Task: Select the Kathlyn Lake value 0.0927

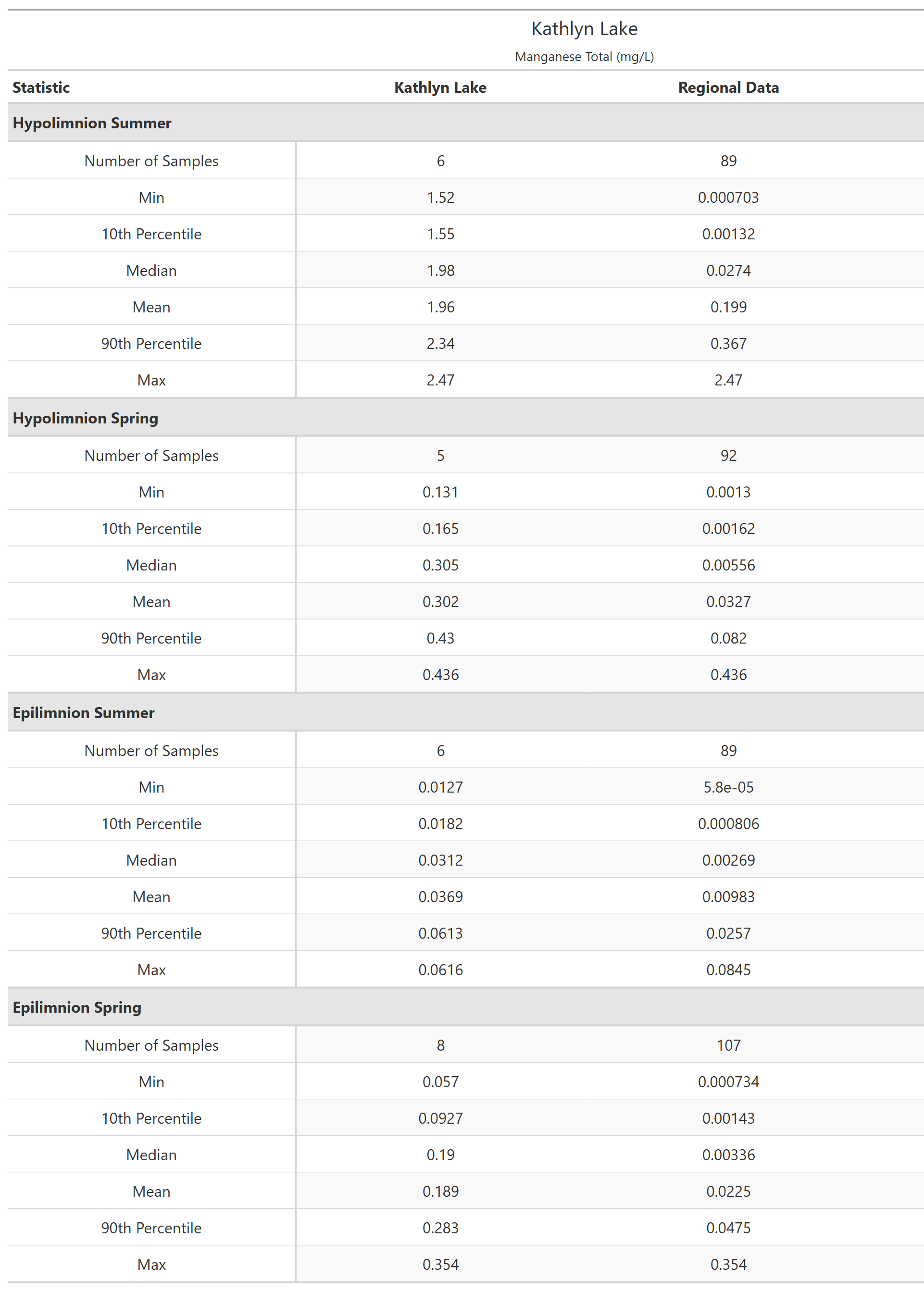Action: pyautogui.click(x=440, y=1118)
